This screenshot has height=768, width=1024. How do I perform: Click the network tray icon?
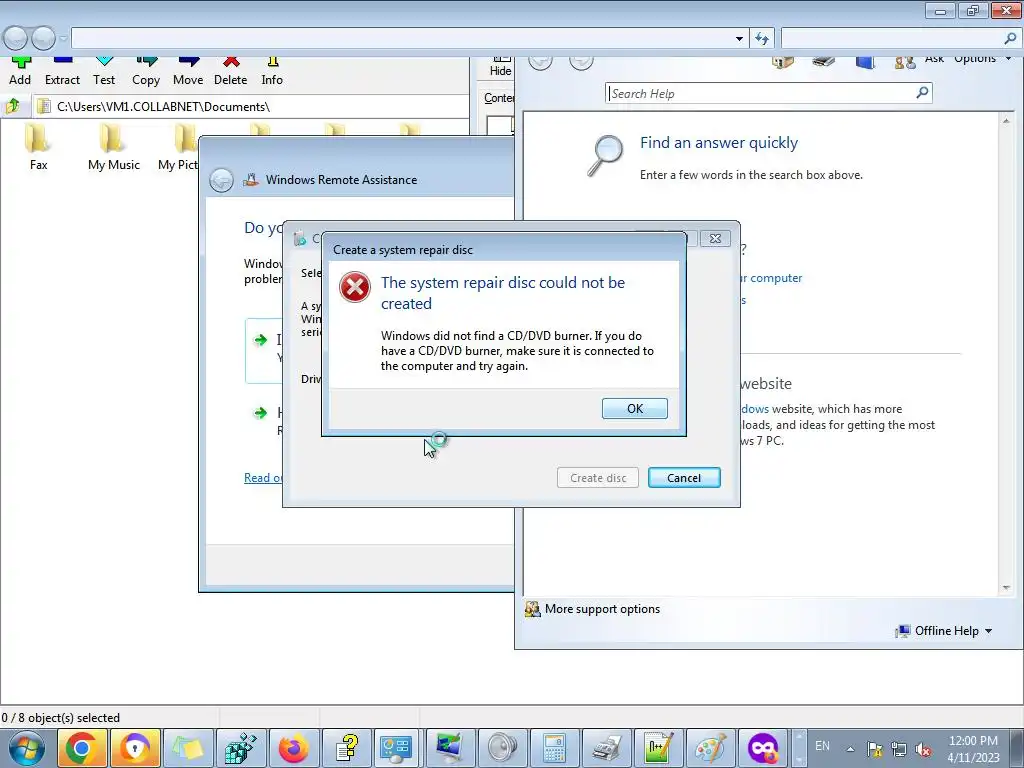tap(899, 749)
